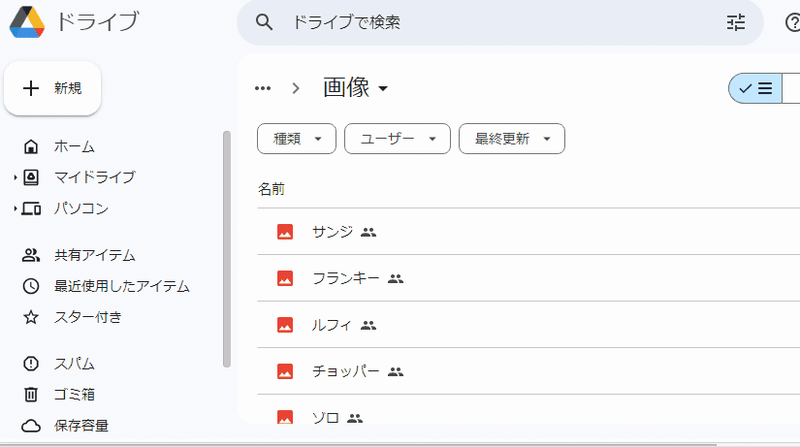Open advanced search options slider icon

tap(736, 22)
